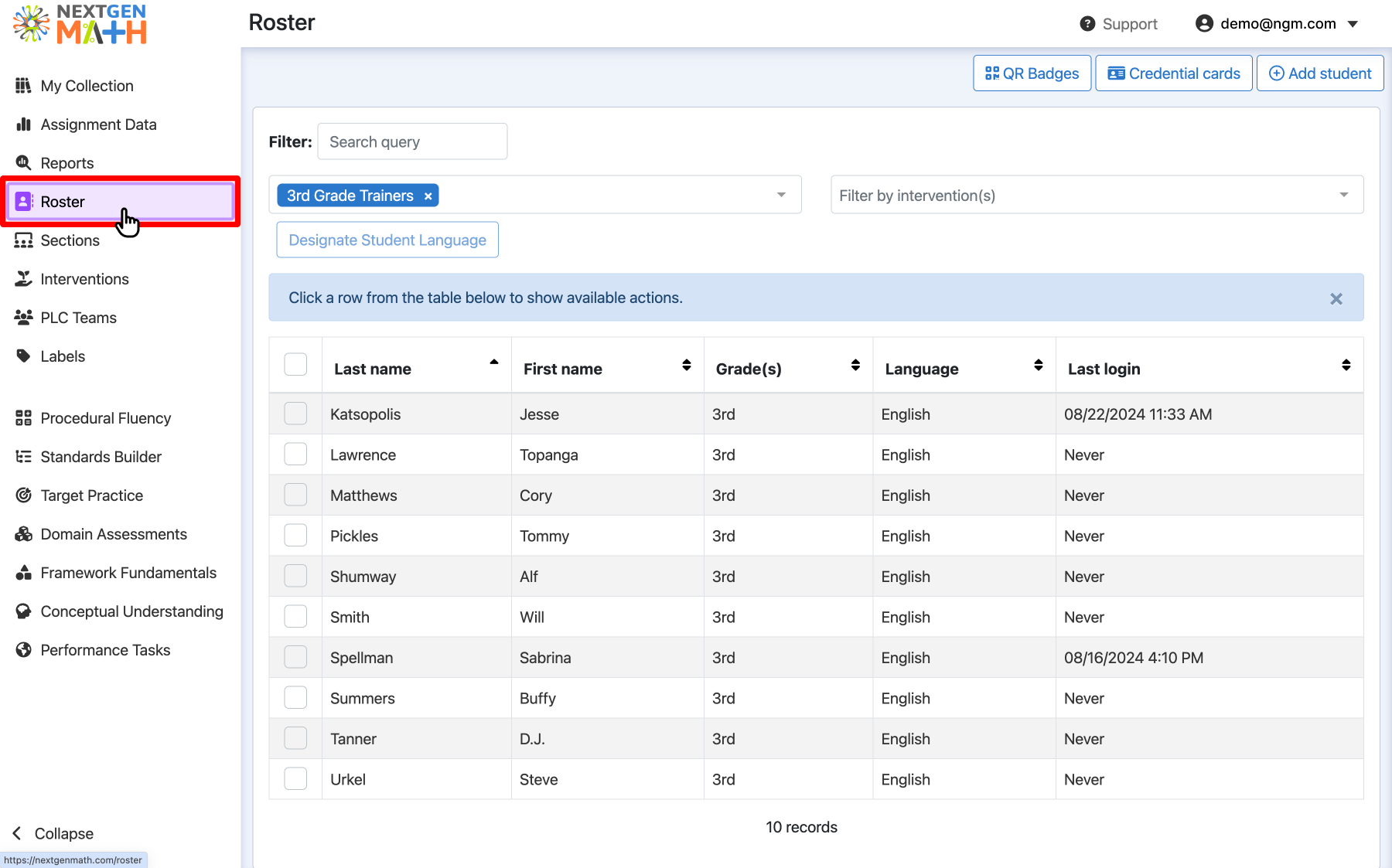Click the Reports magnifier icon
The image size is (1392, 868).
(x=23, y=162)
